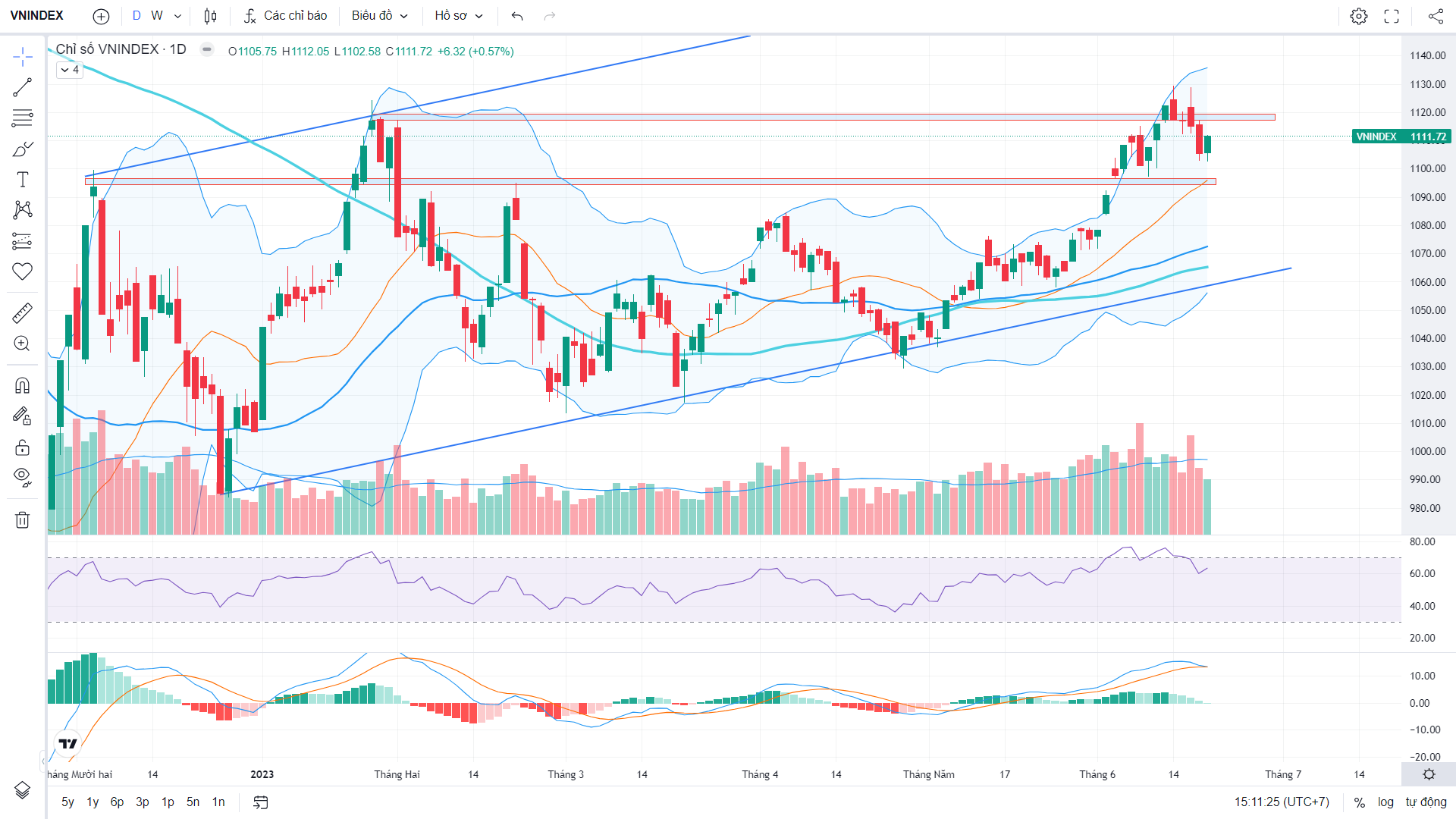Enter fullscreen mode

pos(1392,16)
